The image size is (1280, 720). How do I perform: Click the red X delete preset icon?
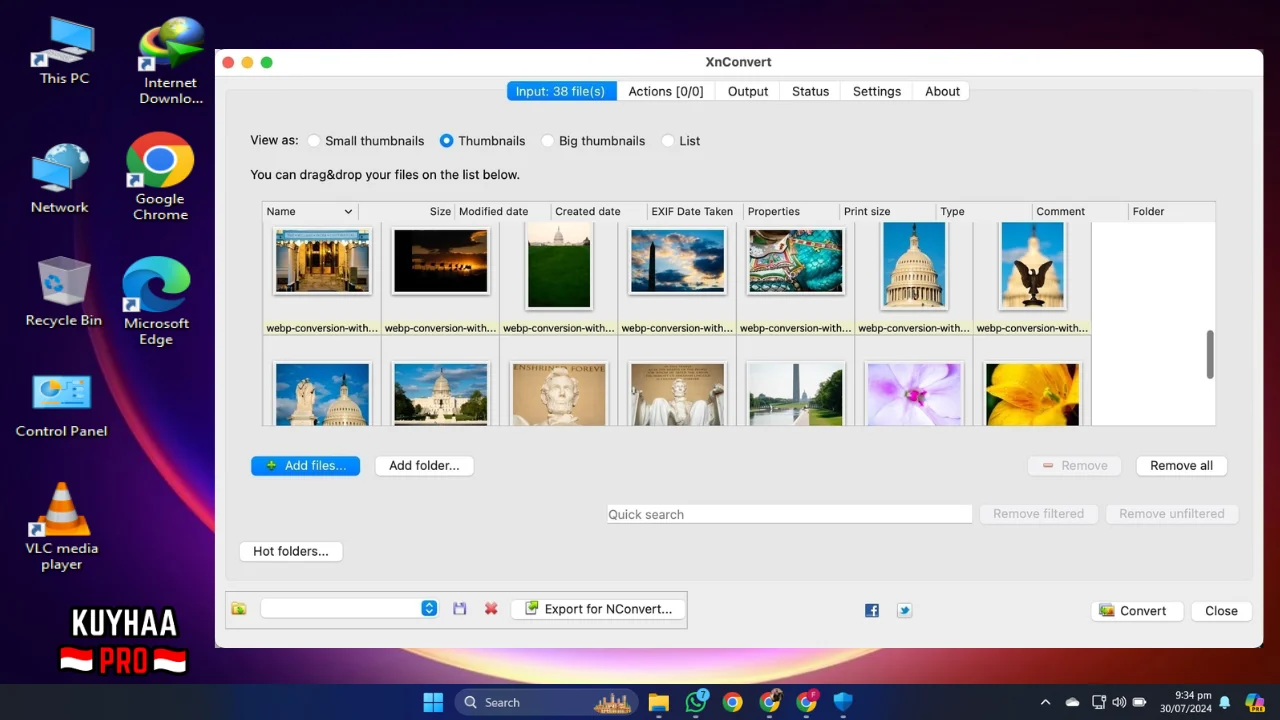[x=491, y=608]
